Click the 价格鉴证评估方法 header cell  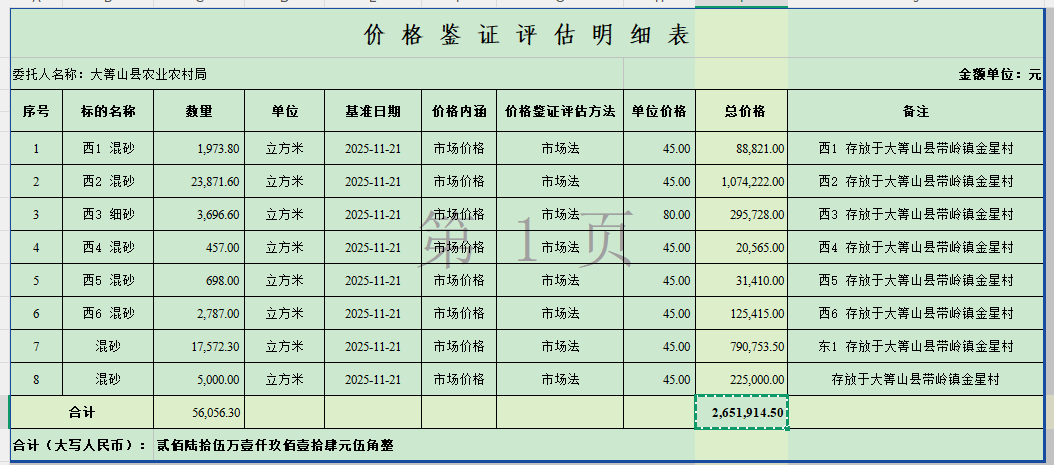point(560,112)
